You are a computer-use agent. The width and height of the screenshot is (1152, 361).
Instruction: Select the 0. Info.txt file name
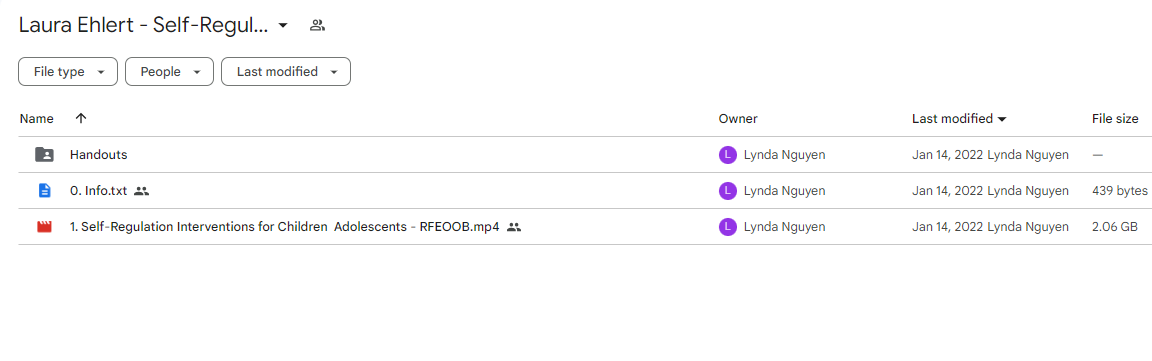tap(98, 191)
